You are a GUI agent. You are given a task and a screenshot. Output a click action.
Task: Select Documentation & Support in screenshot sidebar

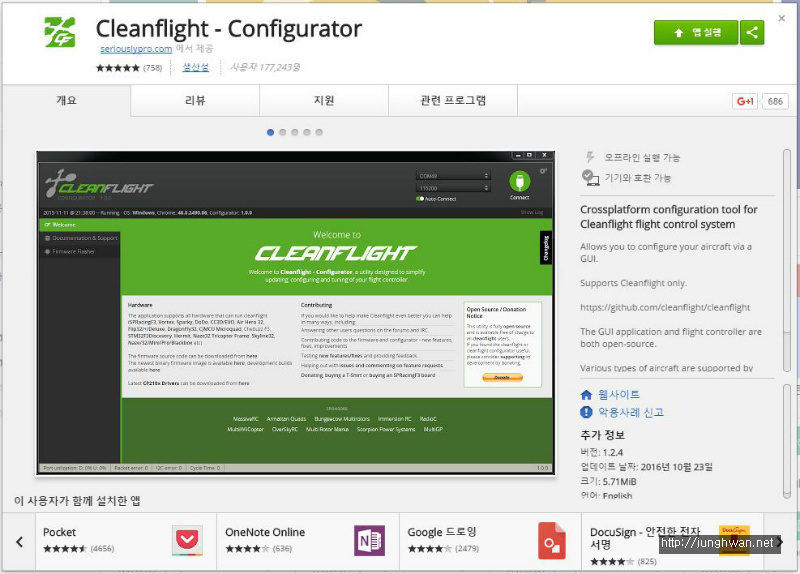click(x=81, y=238)
